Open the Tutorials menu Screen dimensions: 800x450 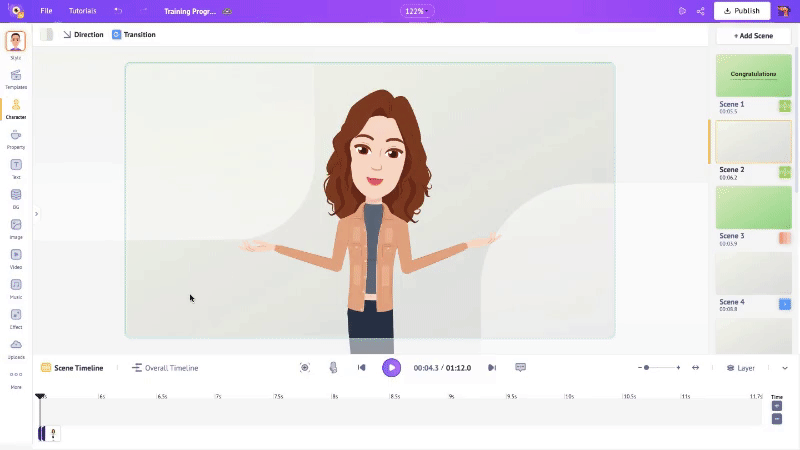click(83, 11)
